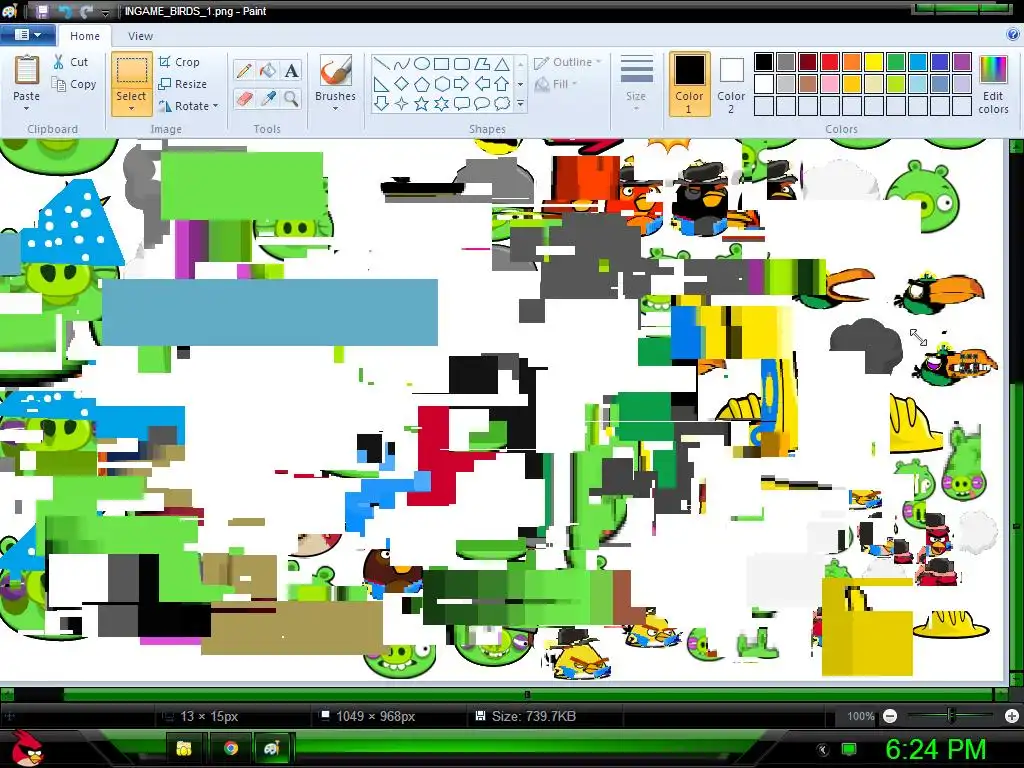This screenshot has height=768, width=1024.
Task: Open Paint Help question mark
Action: [1014, 35]
